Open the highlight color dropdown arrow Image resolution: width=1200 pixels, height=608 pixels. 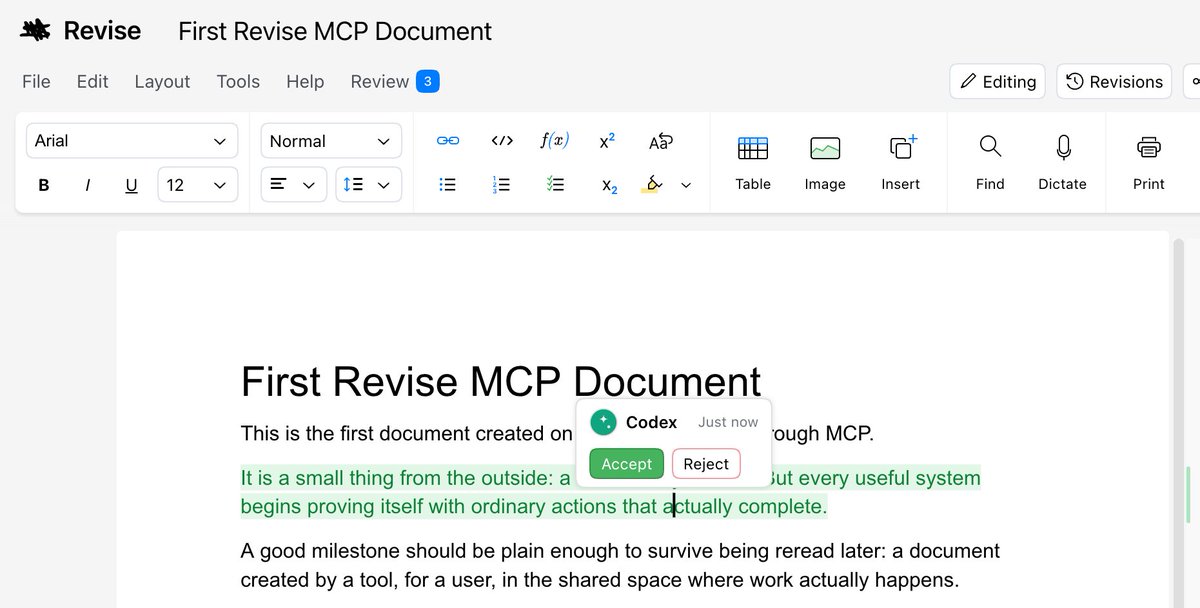(x=686, y=184)
